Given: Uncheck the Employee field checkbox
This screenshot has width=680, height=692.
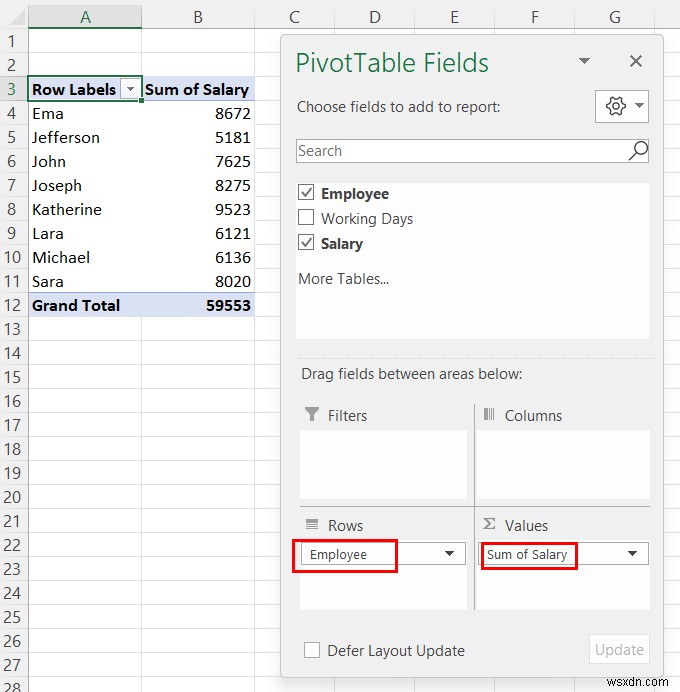Looking at the screenshot, I should 306,194.
